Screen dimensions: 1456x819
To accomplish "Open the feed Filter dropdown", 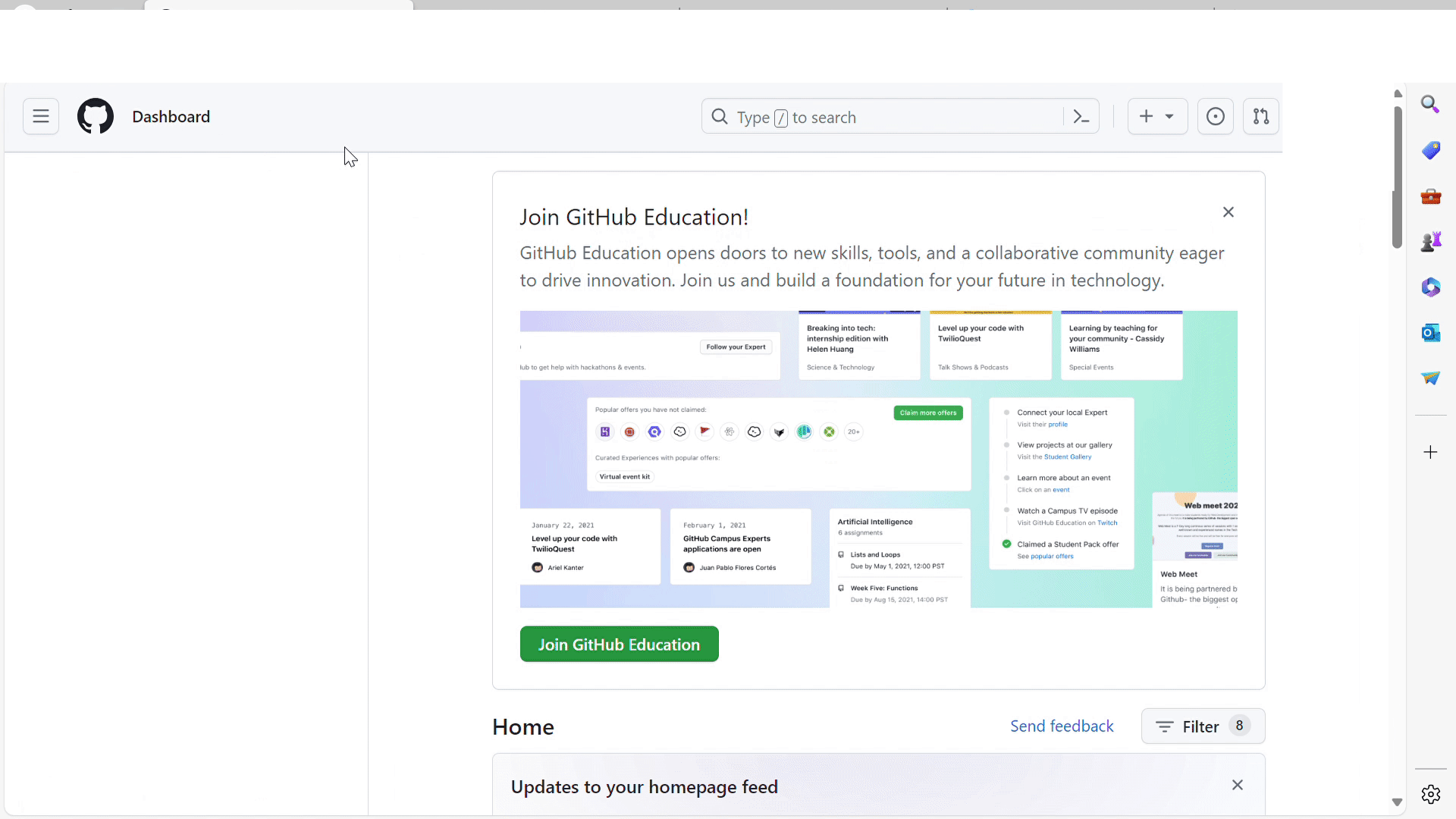I will tap(1203, 726).
